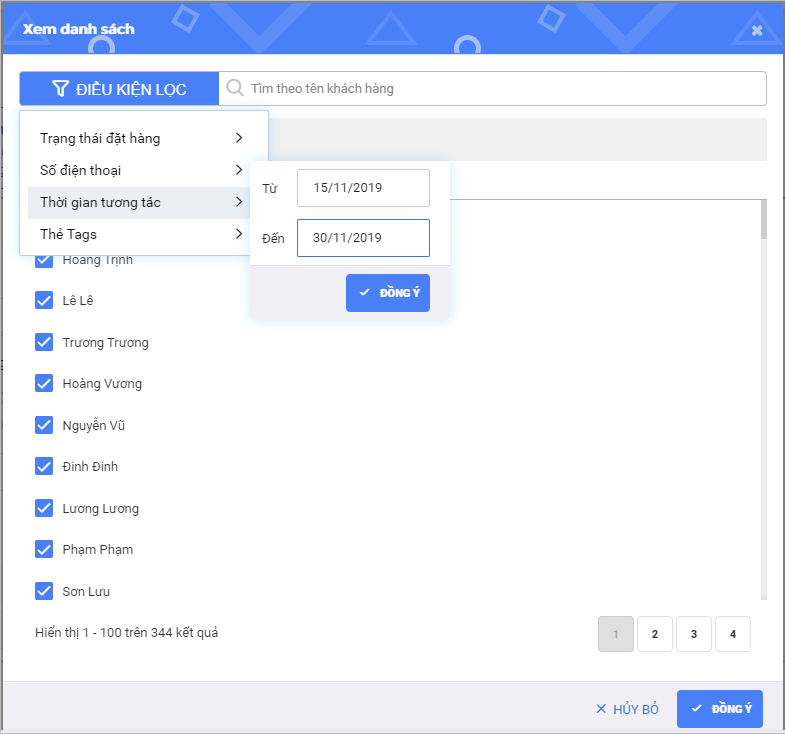This screenshot has height=734, width=785.
Task: Expand Thẻ Tags submenu chevron
Action: (239, 234)
